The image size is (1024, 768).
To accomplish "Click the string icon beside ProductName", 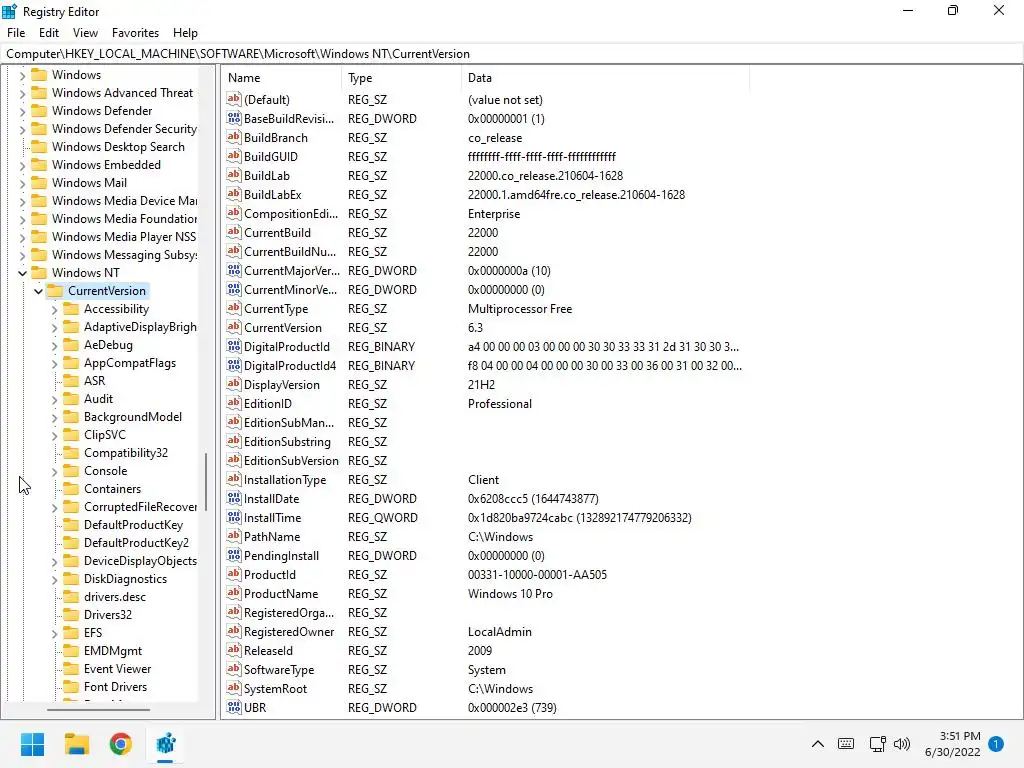I will click(234, 593).
